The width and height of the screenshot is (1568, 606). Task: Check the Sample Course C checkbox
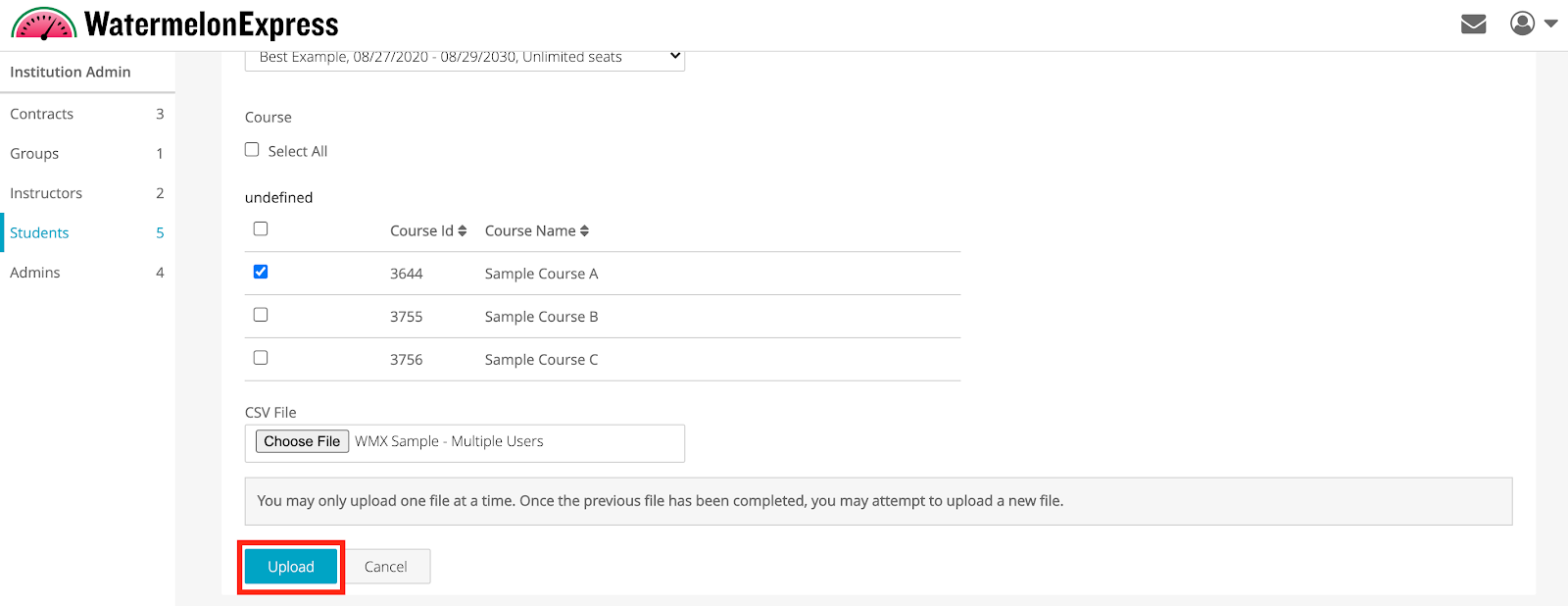261,358
